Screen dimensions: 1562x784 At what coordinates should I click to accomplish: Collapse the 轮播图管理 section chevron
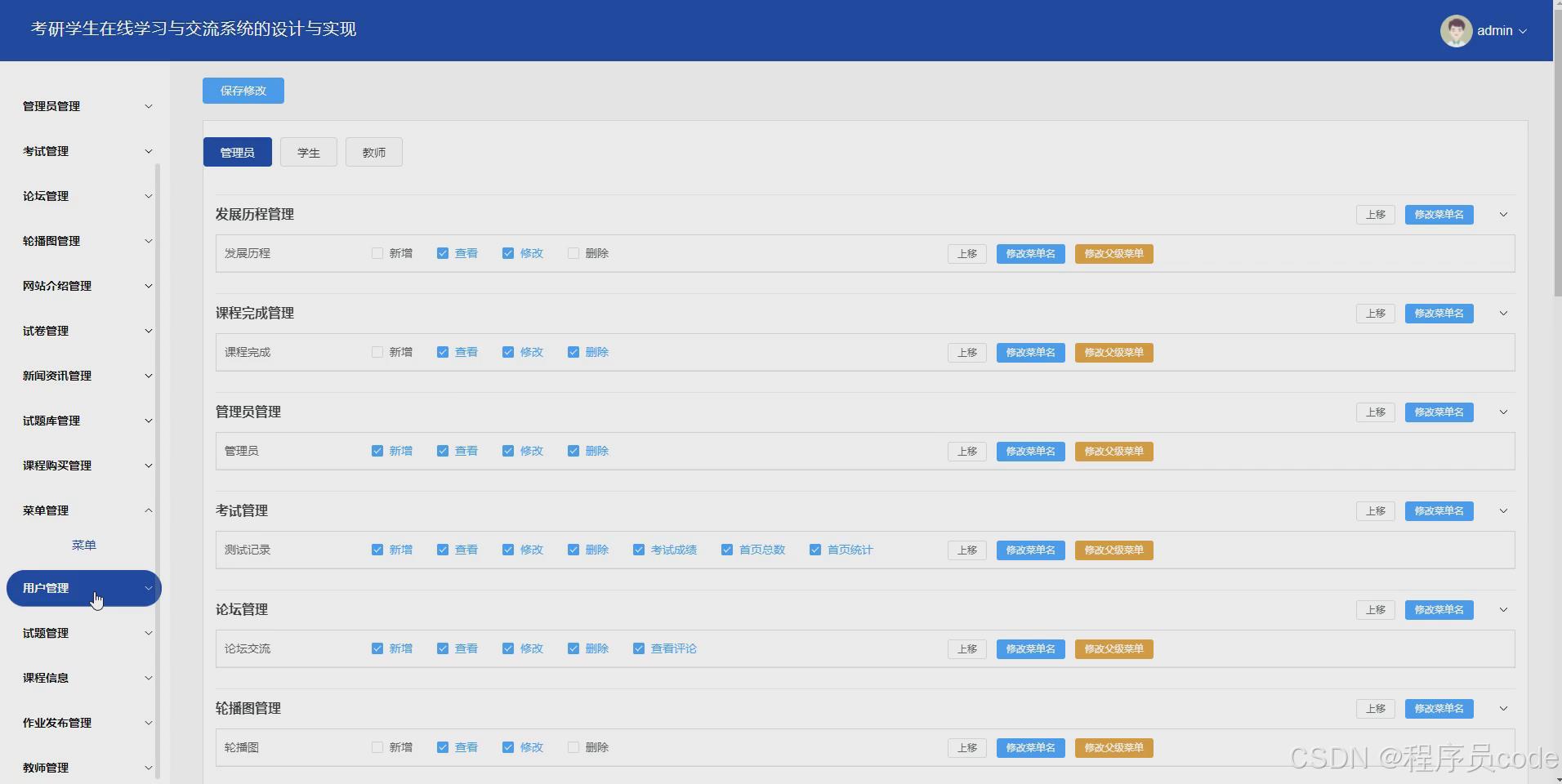(x=1503, y=709)
